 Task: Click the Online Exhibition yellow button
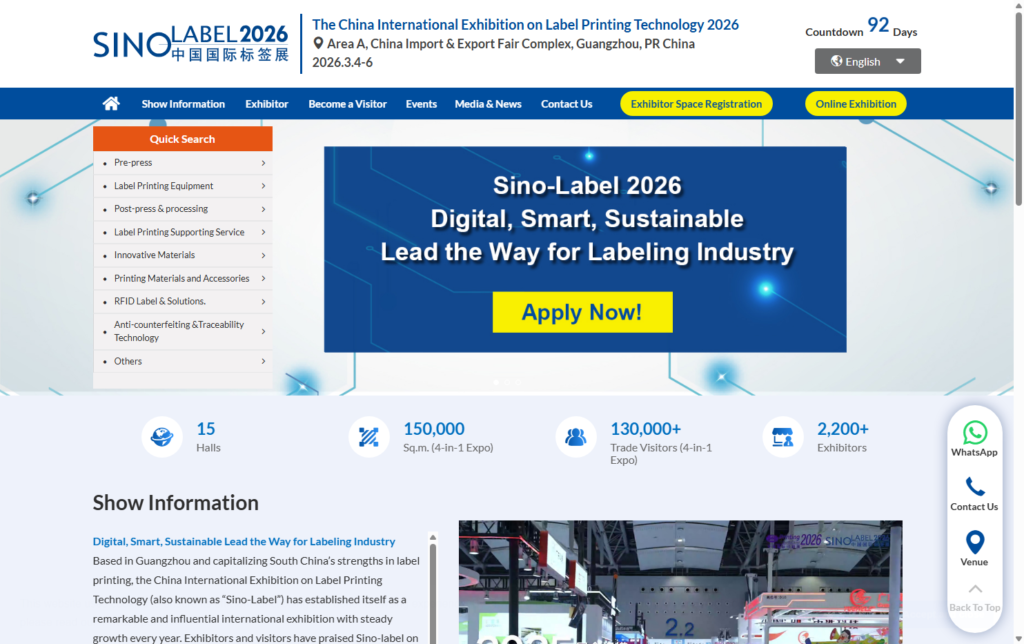coord(855,103)
